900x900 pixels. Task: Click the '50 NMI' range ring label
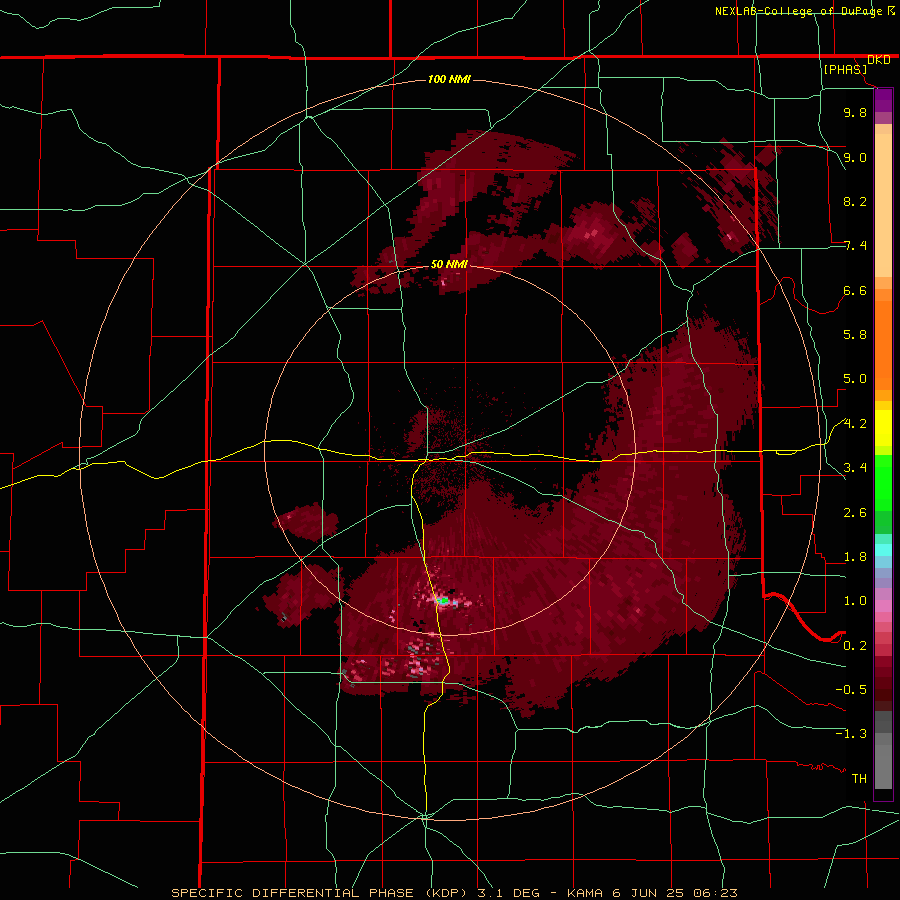click(449, 264)
